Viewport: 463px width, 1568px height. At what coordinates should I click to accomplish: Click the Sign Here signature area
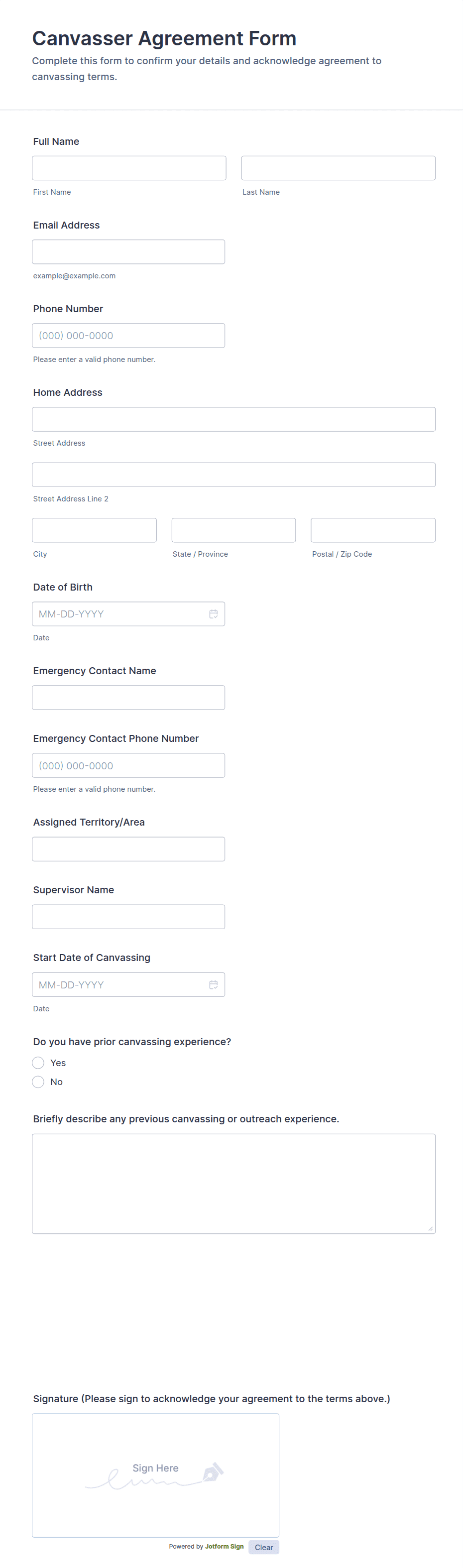(156, 1475)
